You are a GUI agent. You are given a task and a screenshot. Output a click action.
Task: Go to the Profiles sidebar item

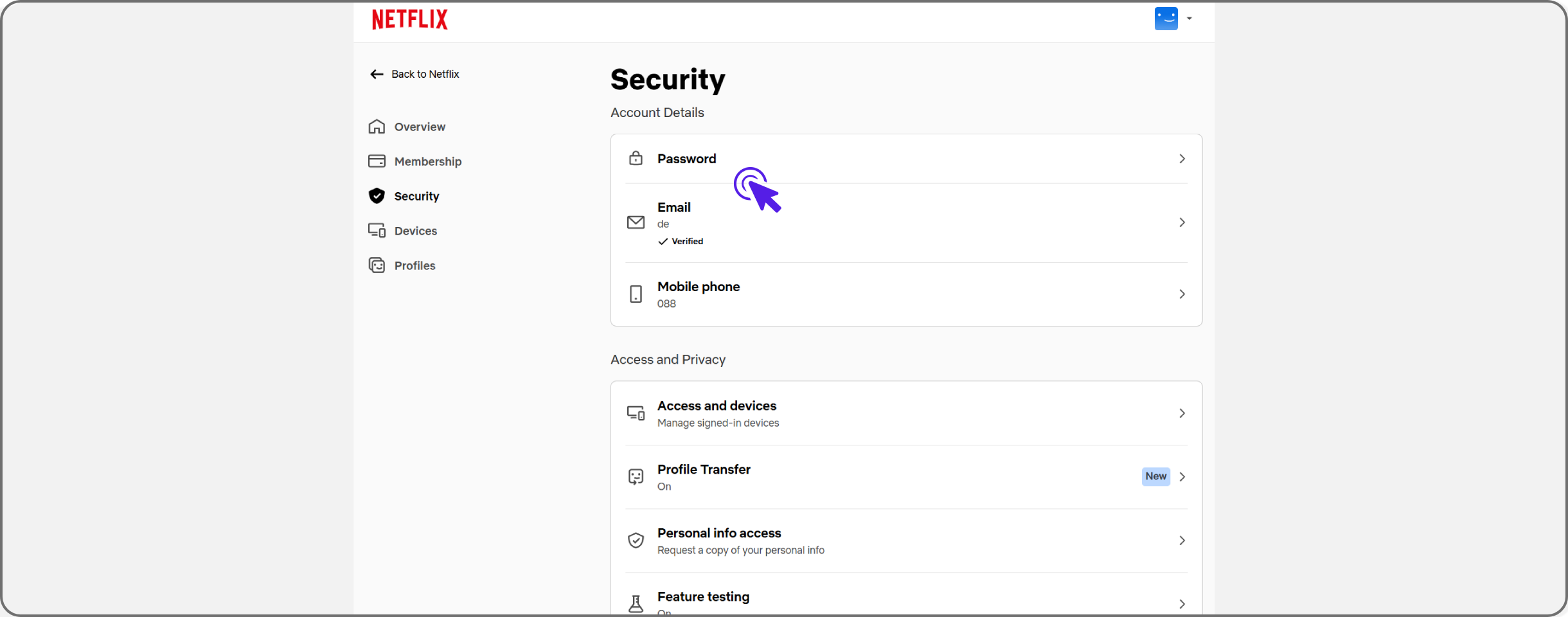(414, 265)
